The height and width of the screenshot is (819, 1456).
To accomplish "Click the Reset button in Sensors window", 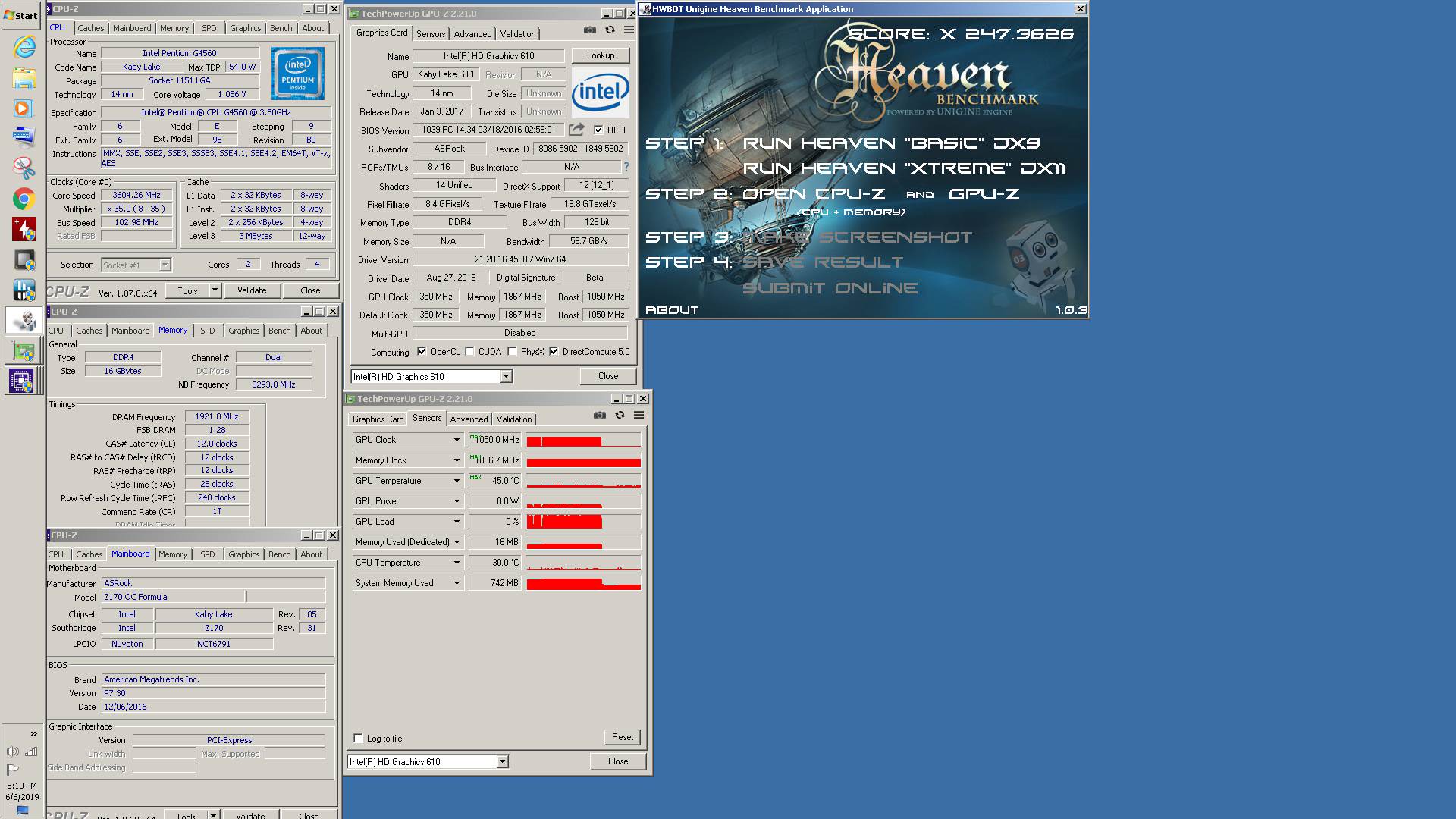I will click(623, 737).
